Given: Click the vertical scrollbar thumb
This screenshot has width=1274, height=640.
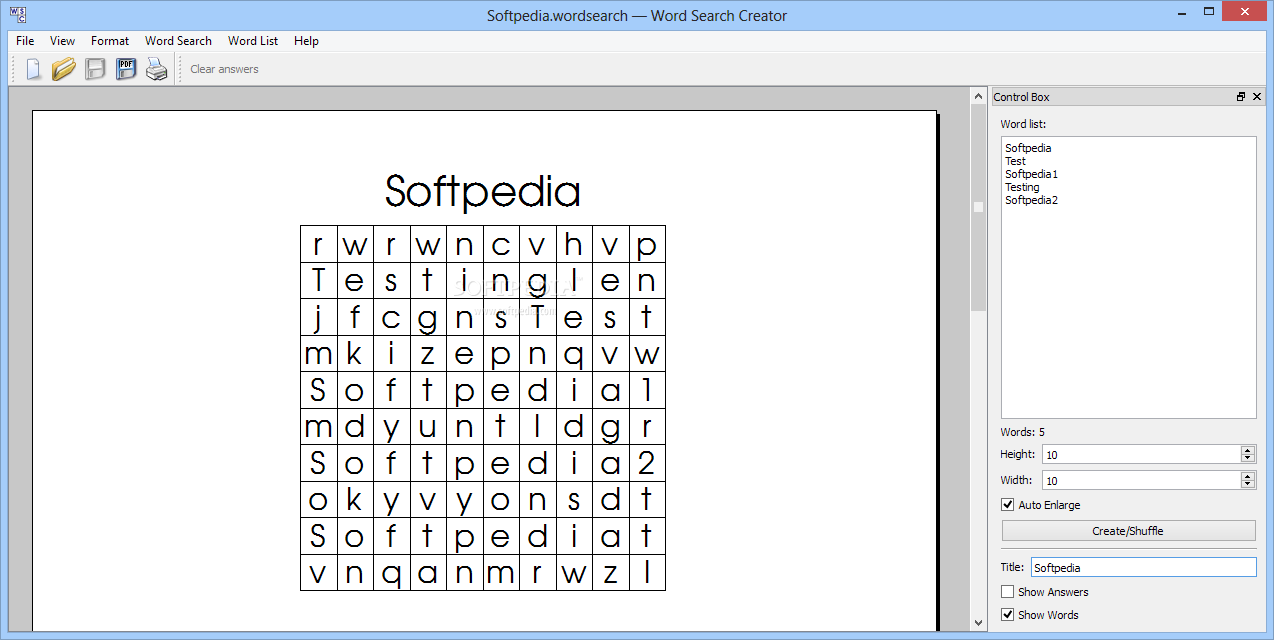Looking at the screenshot, I should (x=978, y=207).
